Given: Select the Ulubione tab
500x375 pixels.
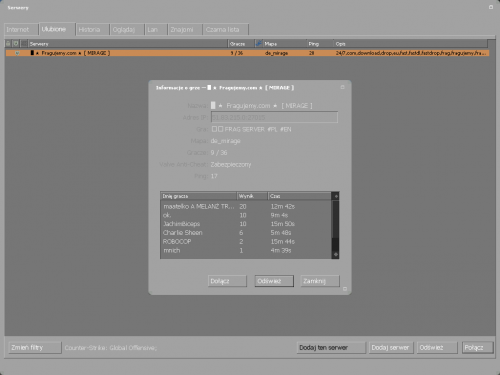Looking at the screenshot, I should (57, 29).
